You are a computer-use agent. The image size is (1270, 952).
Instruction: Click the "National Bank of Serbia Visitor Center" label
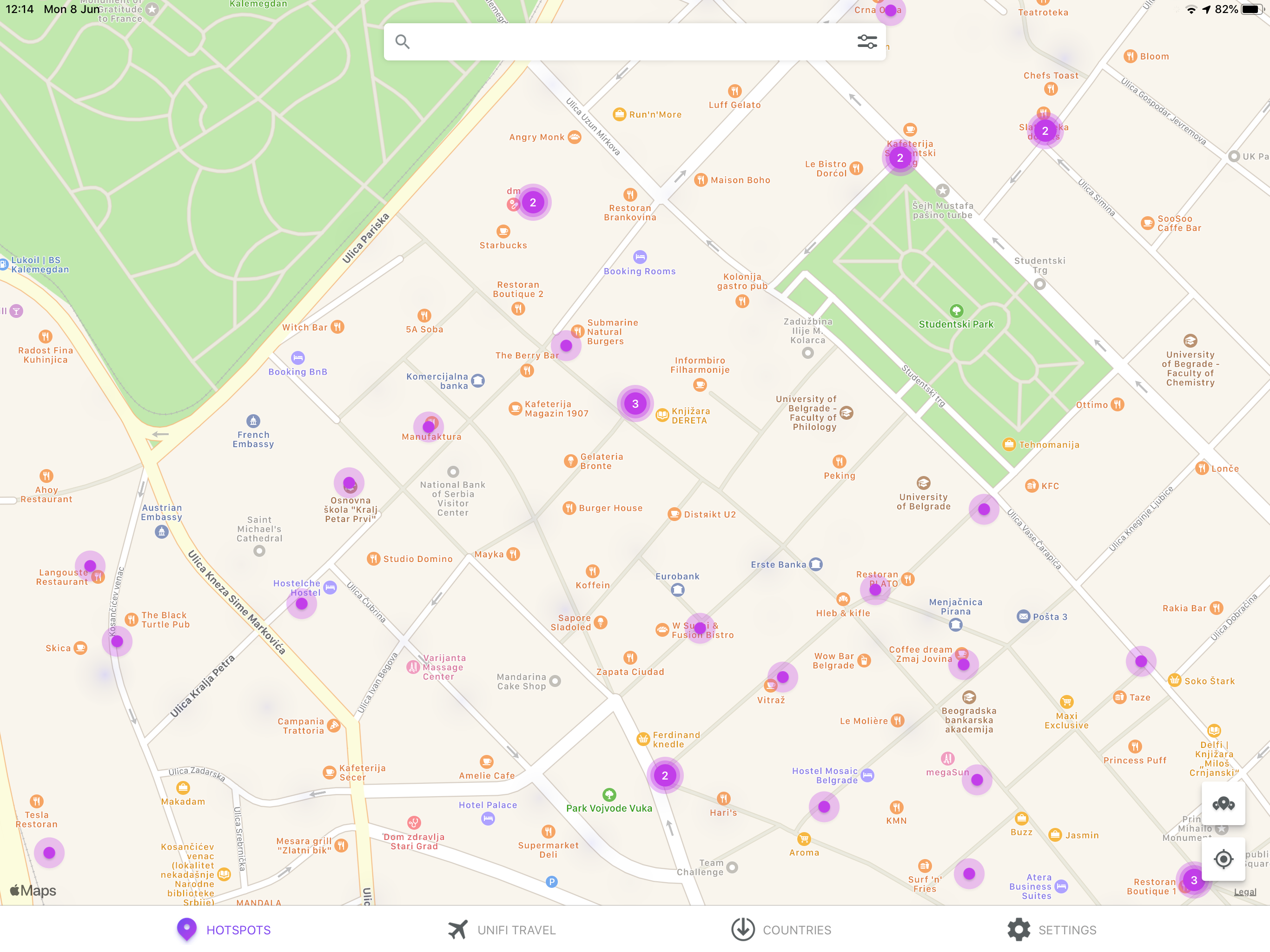[x=452, y=498]
